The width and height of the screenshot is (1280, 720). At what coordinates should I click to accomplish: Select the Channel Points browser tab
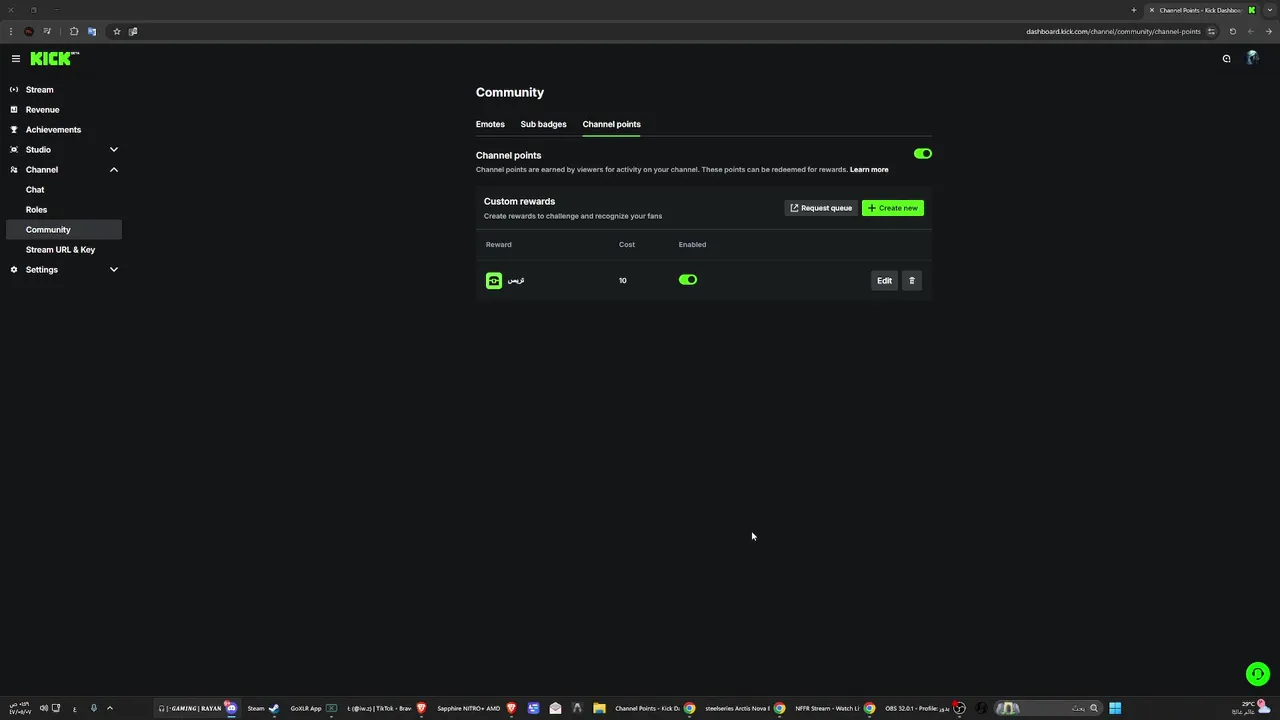pyautogui.click(x=1201, y=10)
